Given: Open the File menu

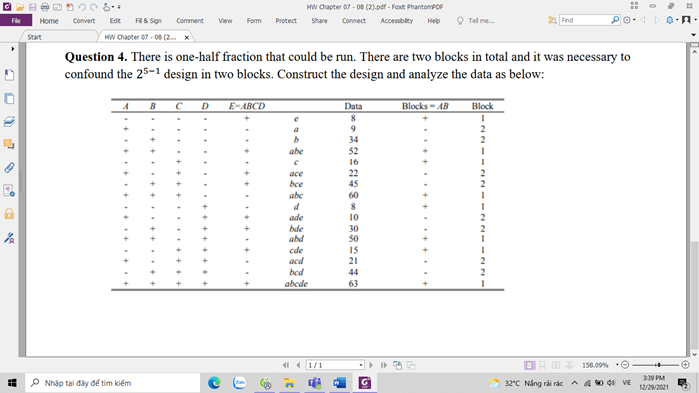Looking at the screenshot, I should [x=16, y=20].
